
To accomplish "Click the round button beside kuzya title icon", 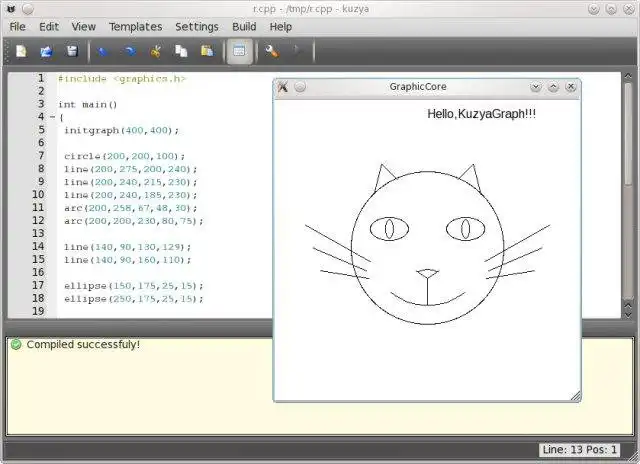I will (x=28, y=9).
